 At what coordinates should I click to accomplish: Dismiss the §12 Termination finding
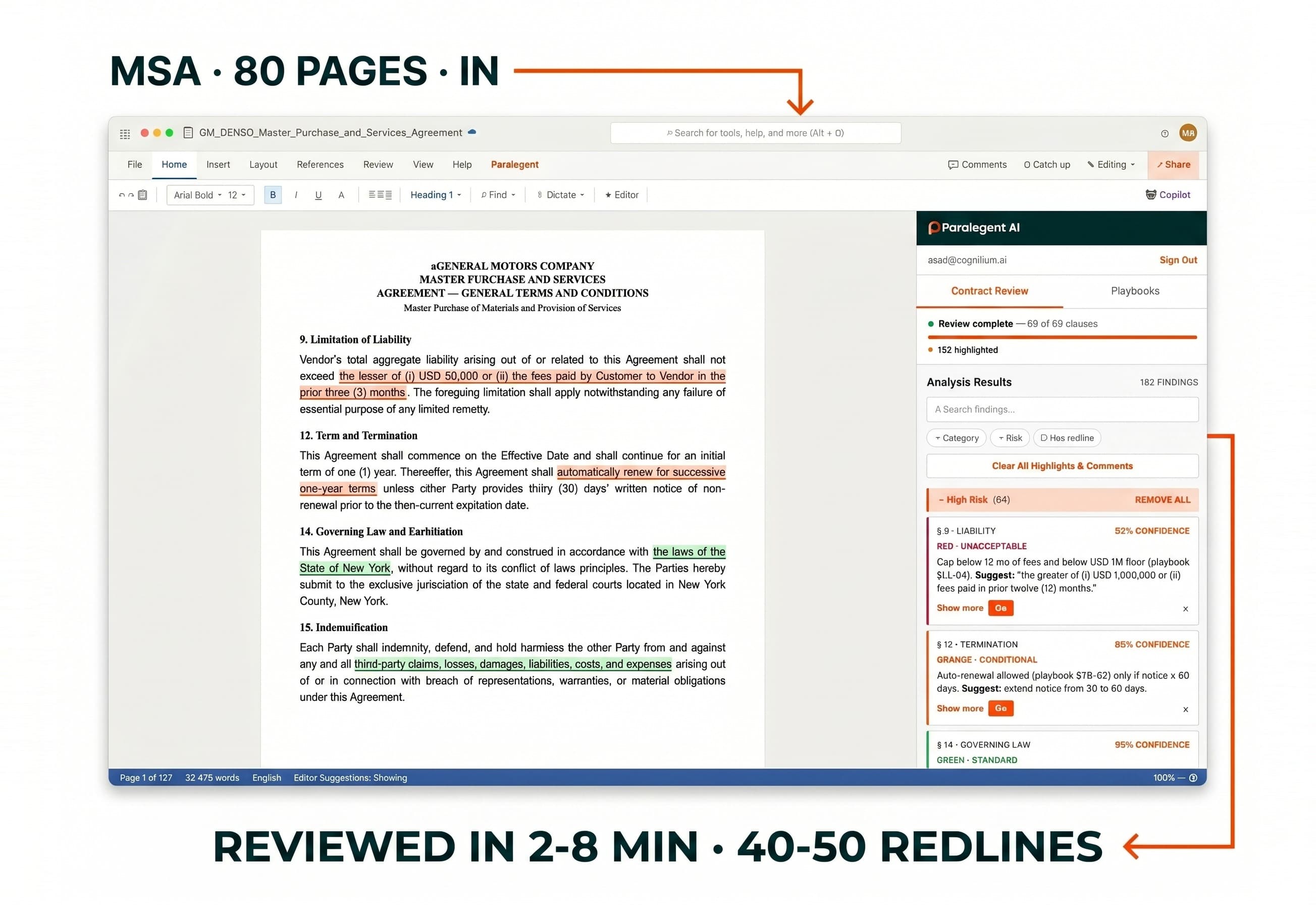(x=1185, y=710)
